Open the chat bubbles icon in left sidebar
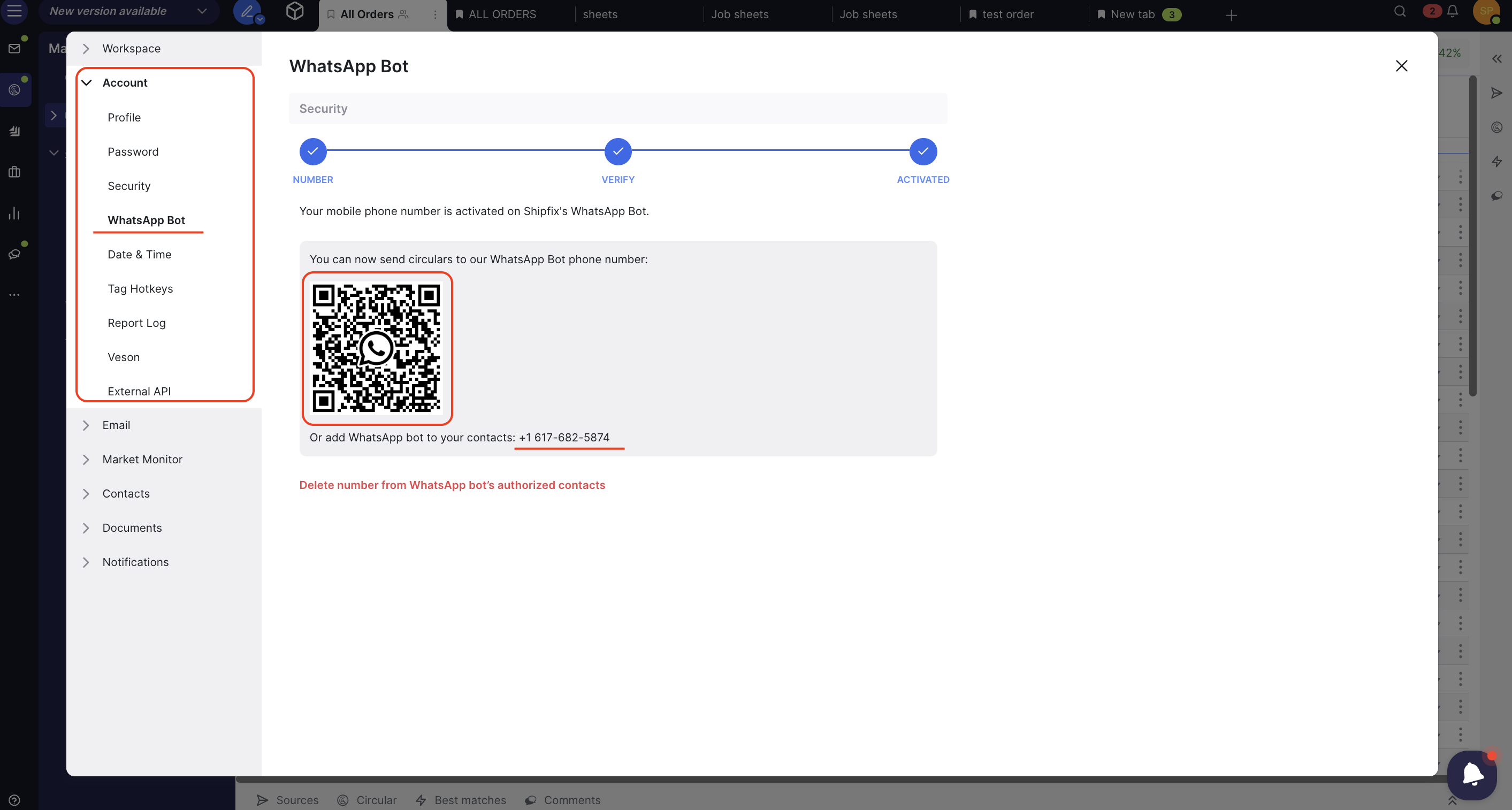Viewport: 1512px width, 810px height. [x=14, y=254]
